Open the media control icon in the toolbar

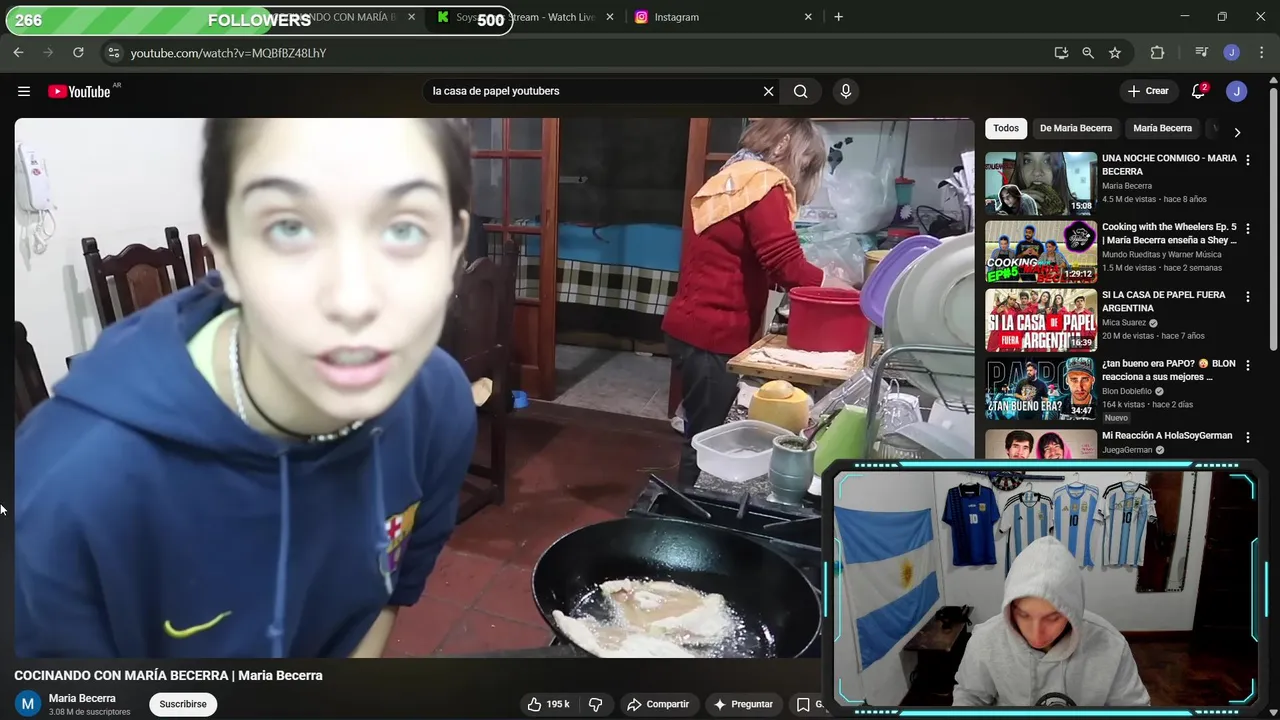(x=1202, y=53)
